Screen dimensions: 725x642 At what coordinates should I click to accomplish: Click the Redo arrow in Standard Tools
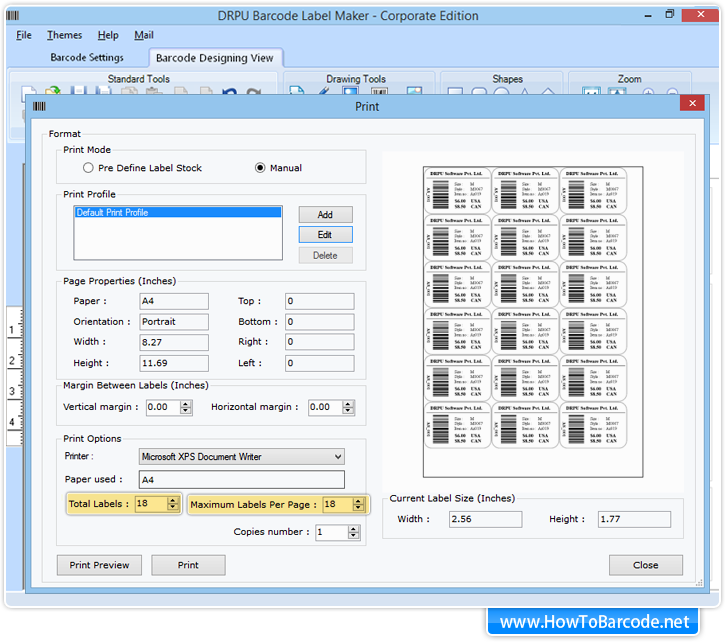tap(253, 91)
